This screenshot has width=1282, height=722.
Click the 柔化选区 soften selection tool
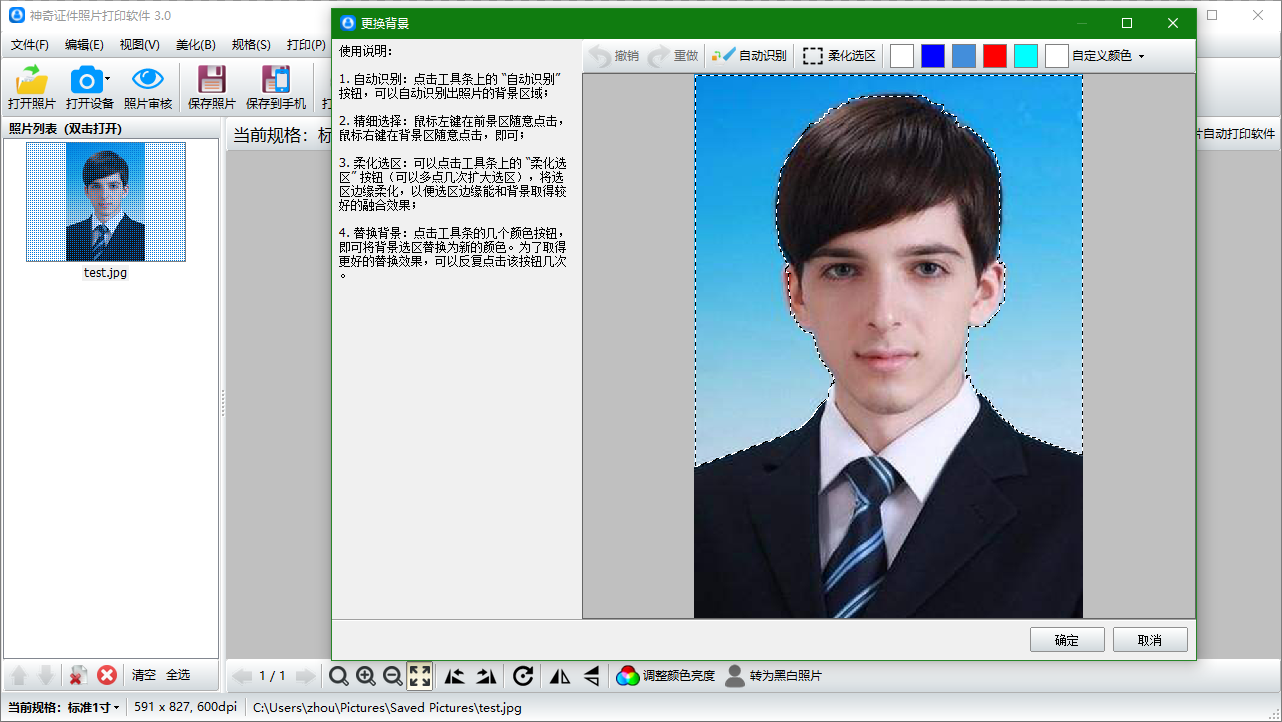coord(839,56)
